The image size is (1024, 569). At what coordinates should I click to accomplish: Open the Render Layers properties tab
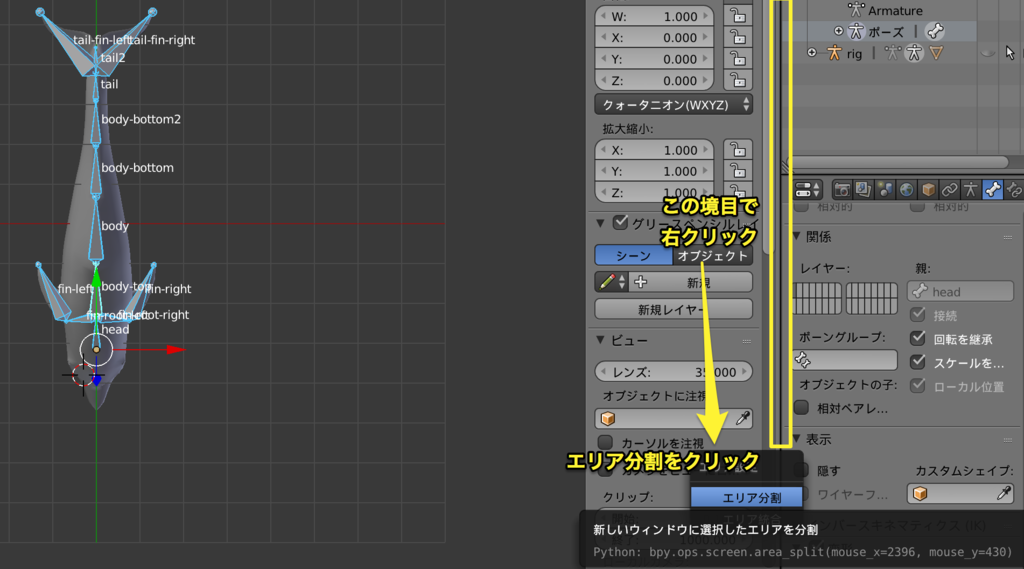pyautogui.click(x=863, y=190)
